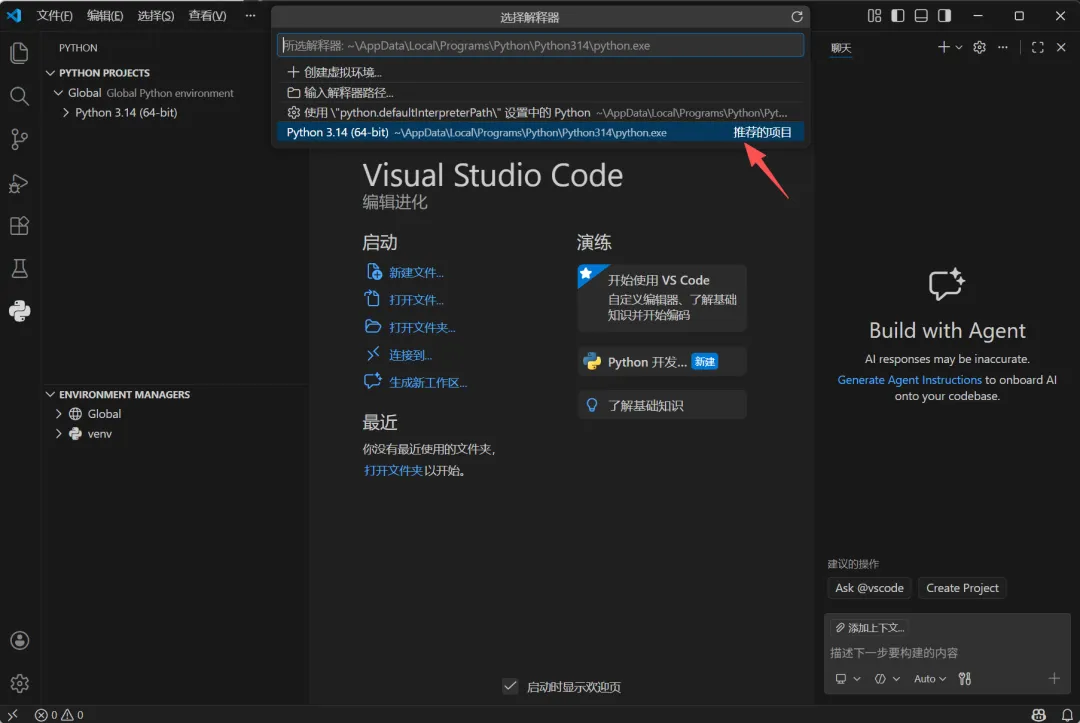Open Run and Debug view
The width and height of the screenshot is (1080, 723).
point(19,183)
